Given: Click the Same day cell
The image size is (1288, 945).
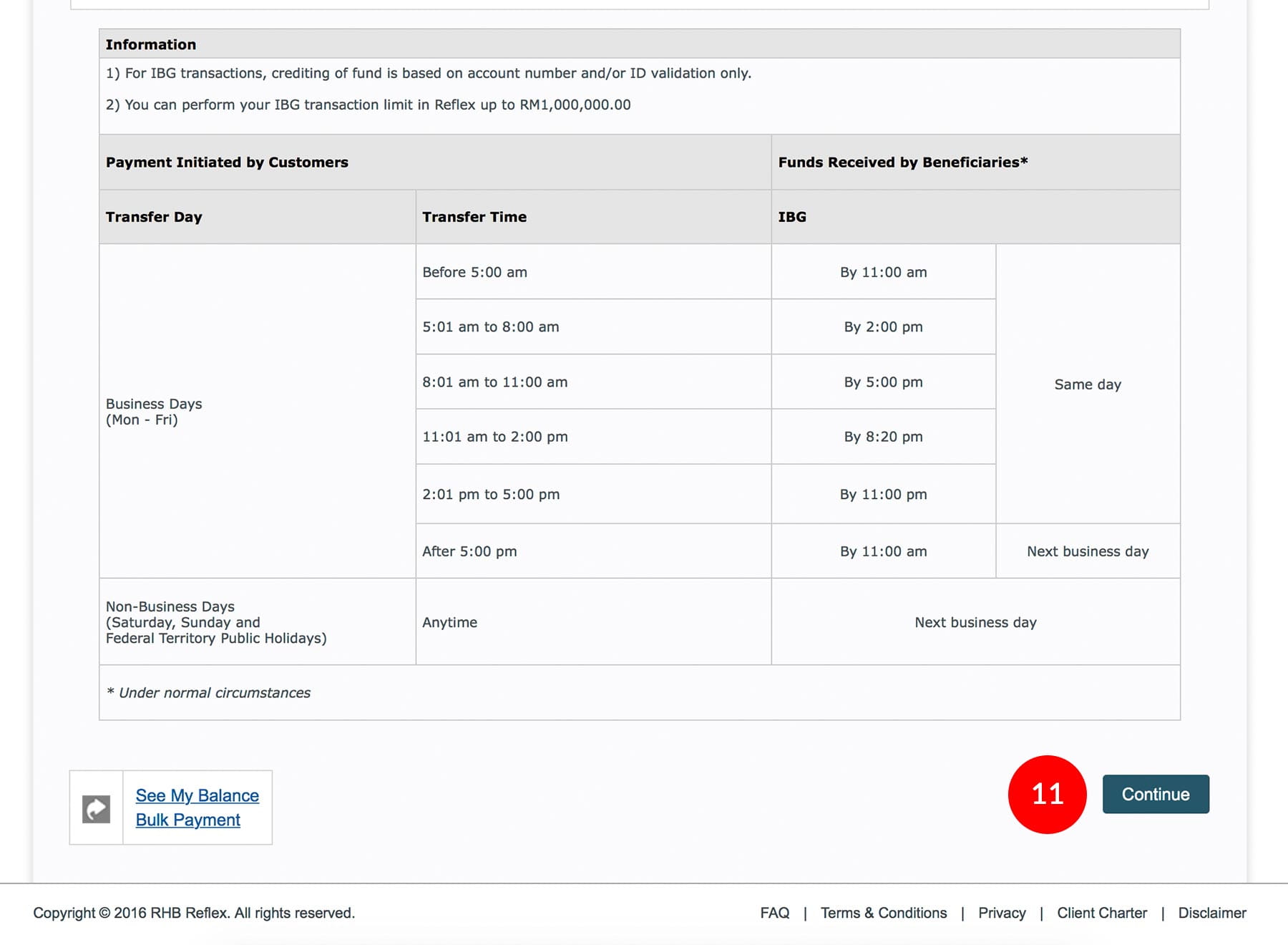Looking at the screenshot, I should pos(1087,384).
